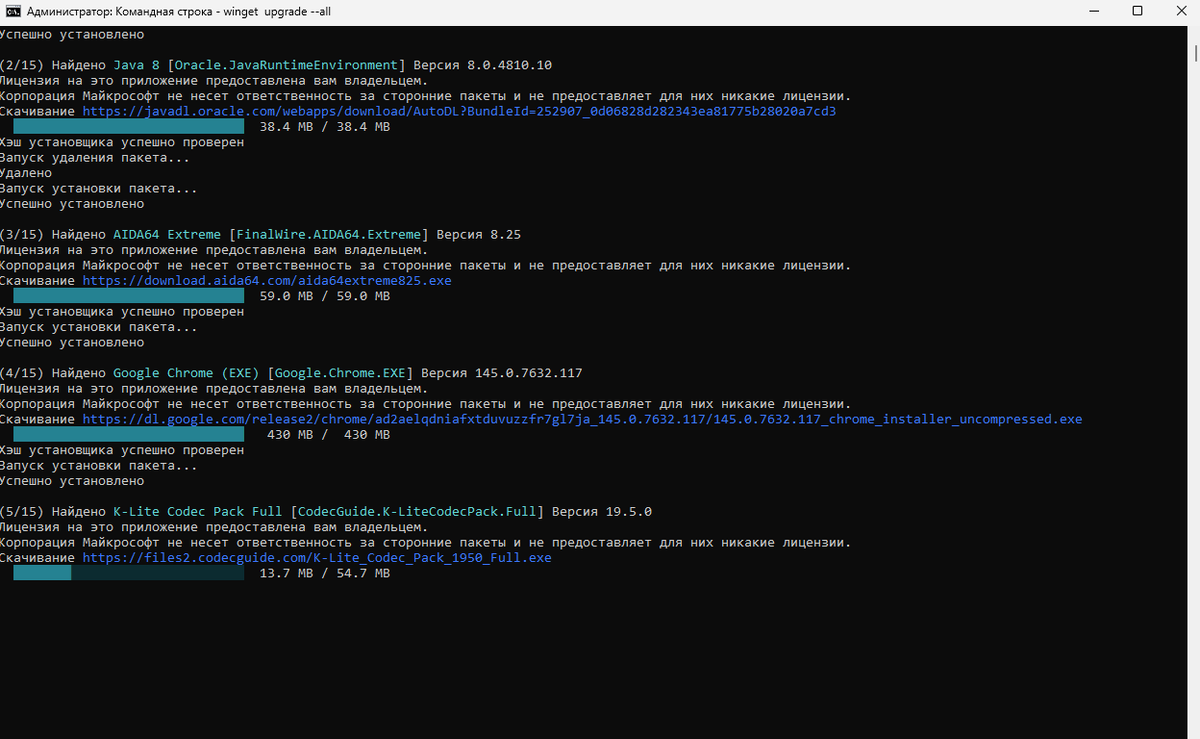Click the text 'CodecGuide.K-LiteCodecPack.Full'
The image size is (1200, 739).
[x=417, y=512]
